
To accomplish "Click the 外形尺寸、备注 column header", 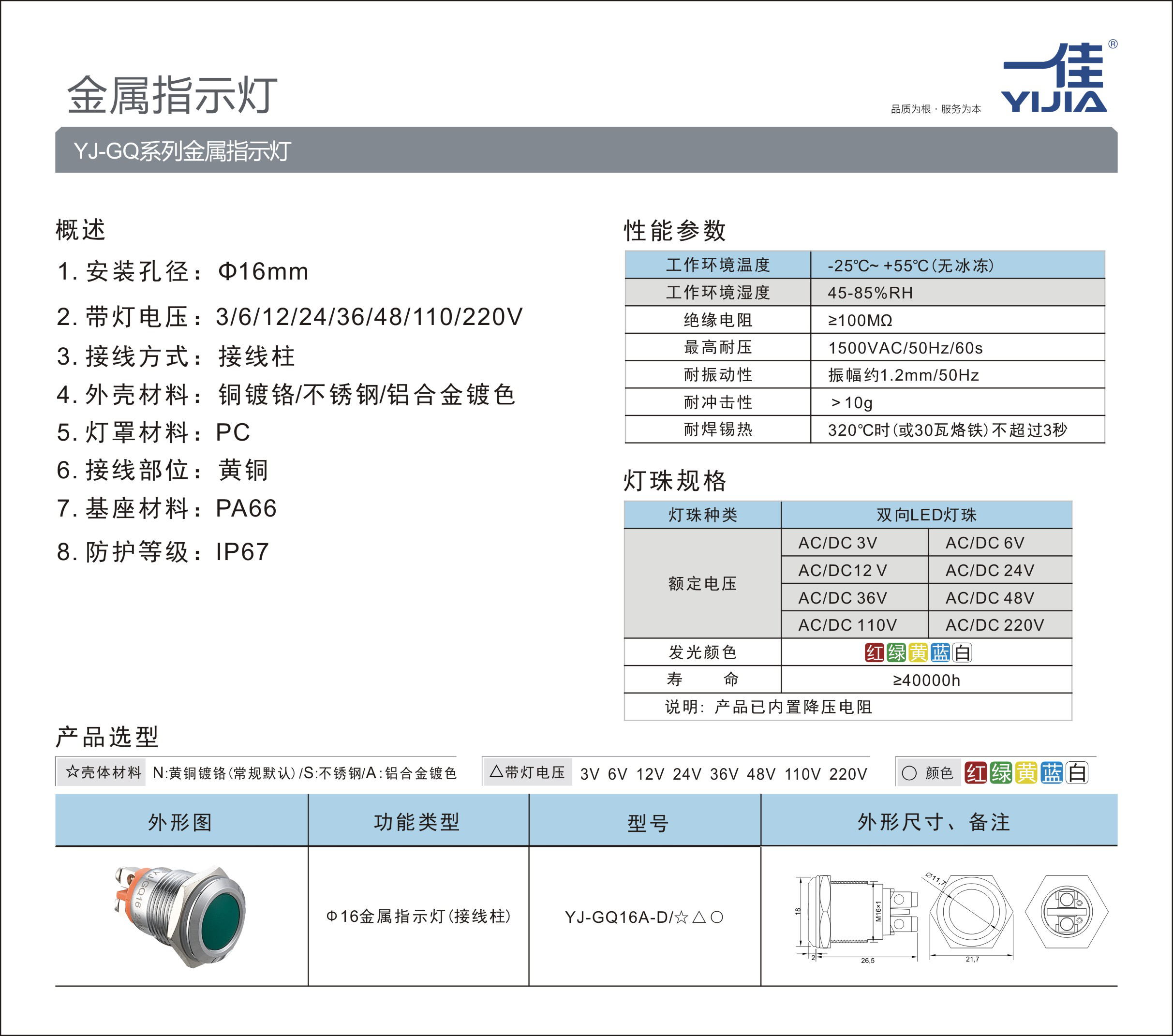I will 939,820.
